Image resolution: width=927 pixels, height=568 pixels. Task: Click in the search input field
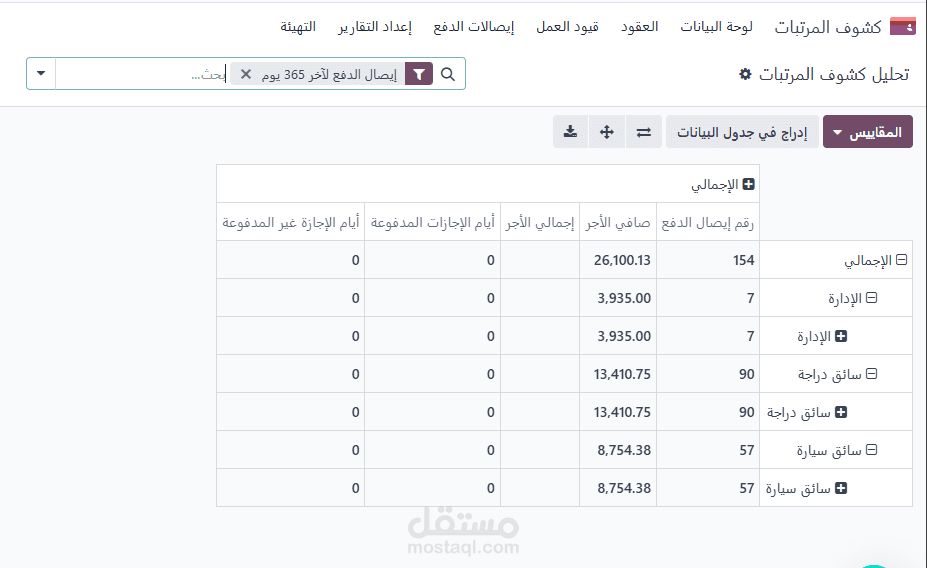click(x=142, y=74)
